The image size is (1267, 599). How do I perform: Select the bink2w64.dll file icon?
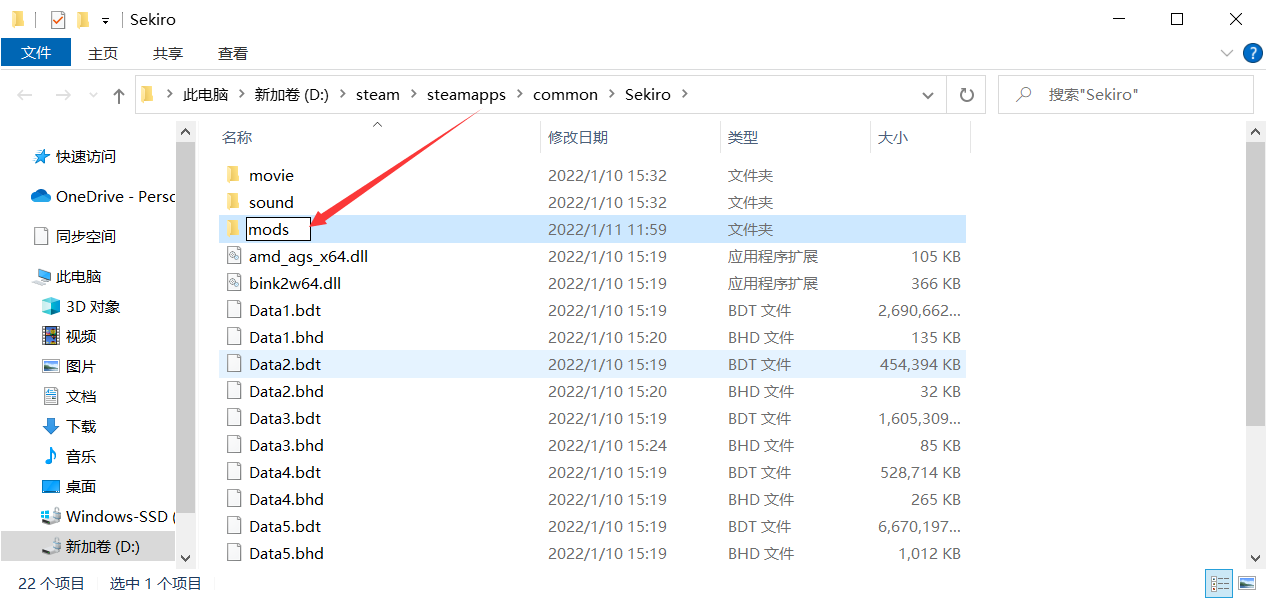(234, 283)
